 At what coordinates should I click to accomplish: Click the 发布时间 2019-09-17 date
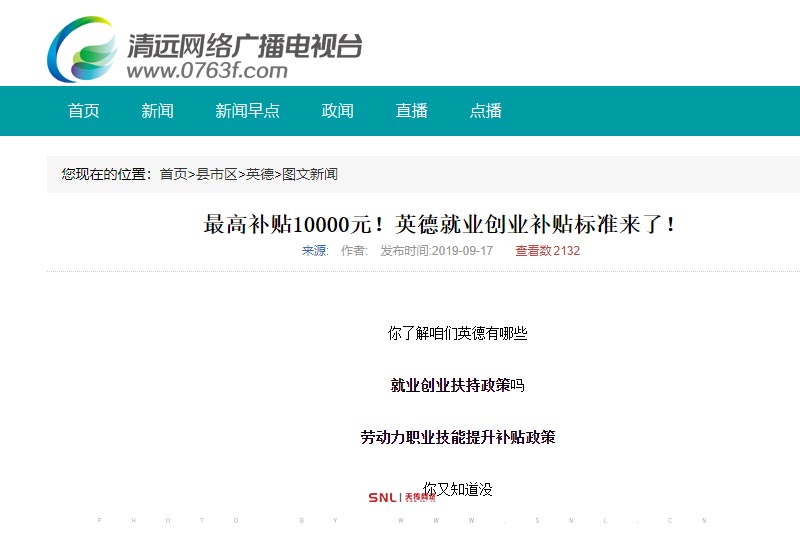click(x=436, y=251)
